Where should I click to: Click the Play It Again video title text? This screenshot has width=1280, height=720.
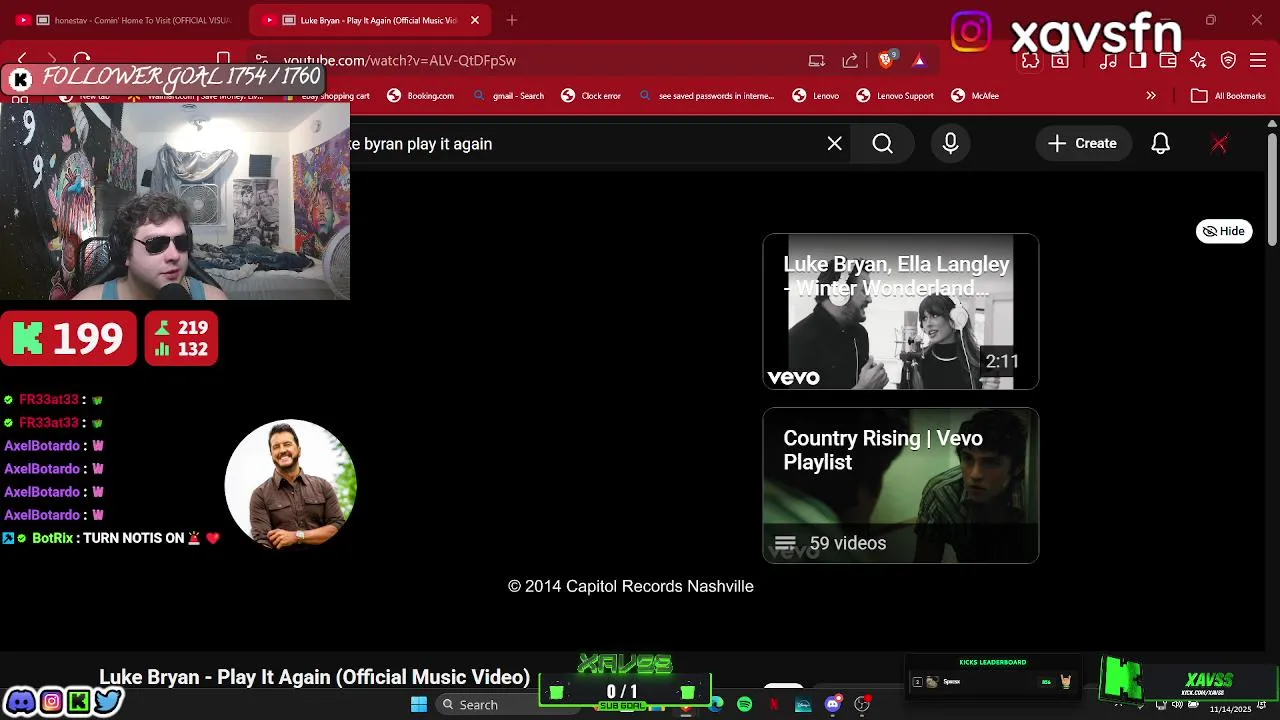point(314,677)
